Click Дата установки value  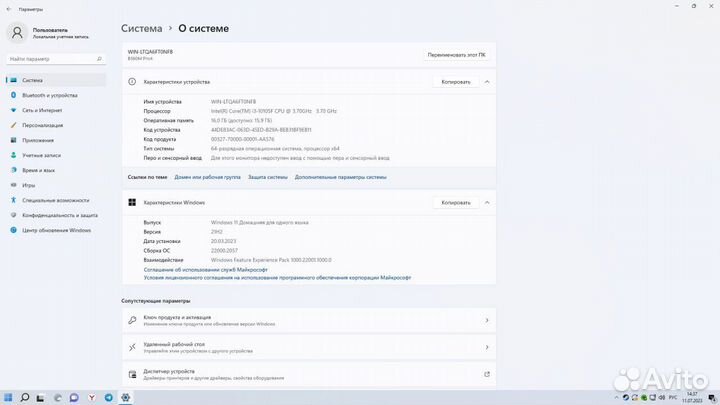[x=223, y=241]
